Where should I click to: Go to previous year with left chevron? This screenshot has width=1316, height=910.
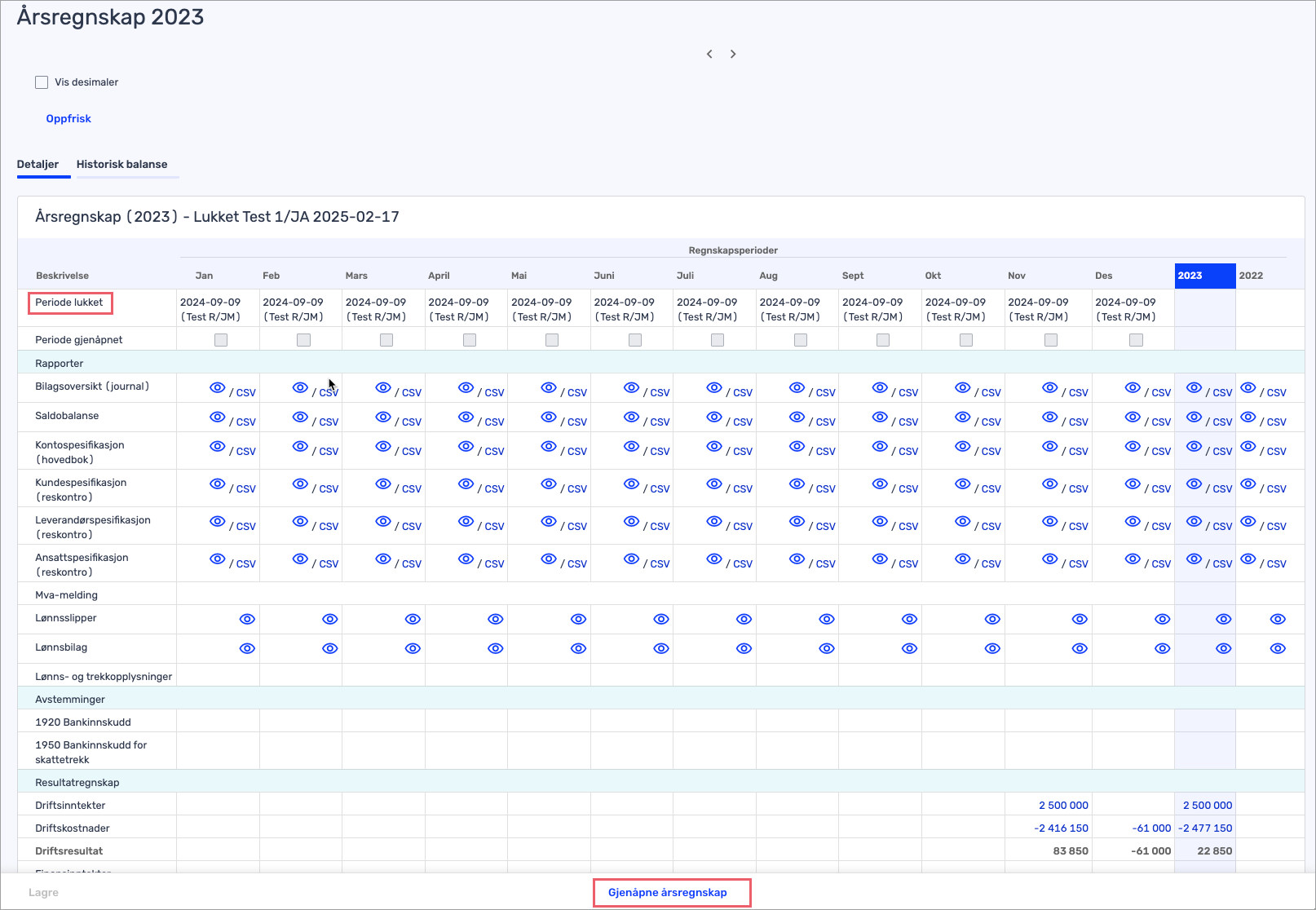(x=709, y=54)
